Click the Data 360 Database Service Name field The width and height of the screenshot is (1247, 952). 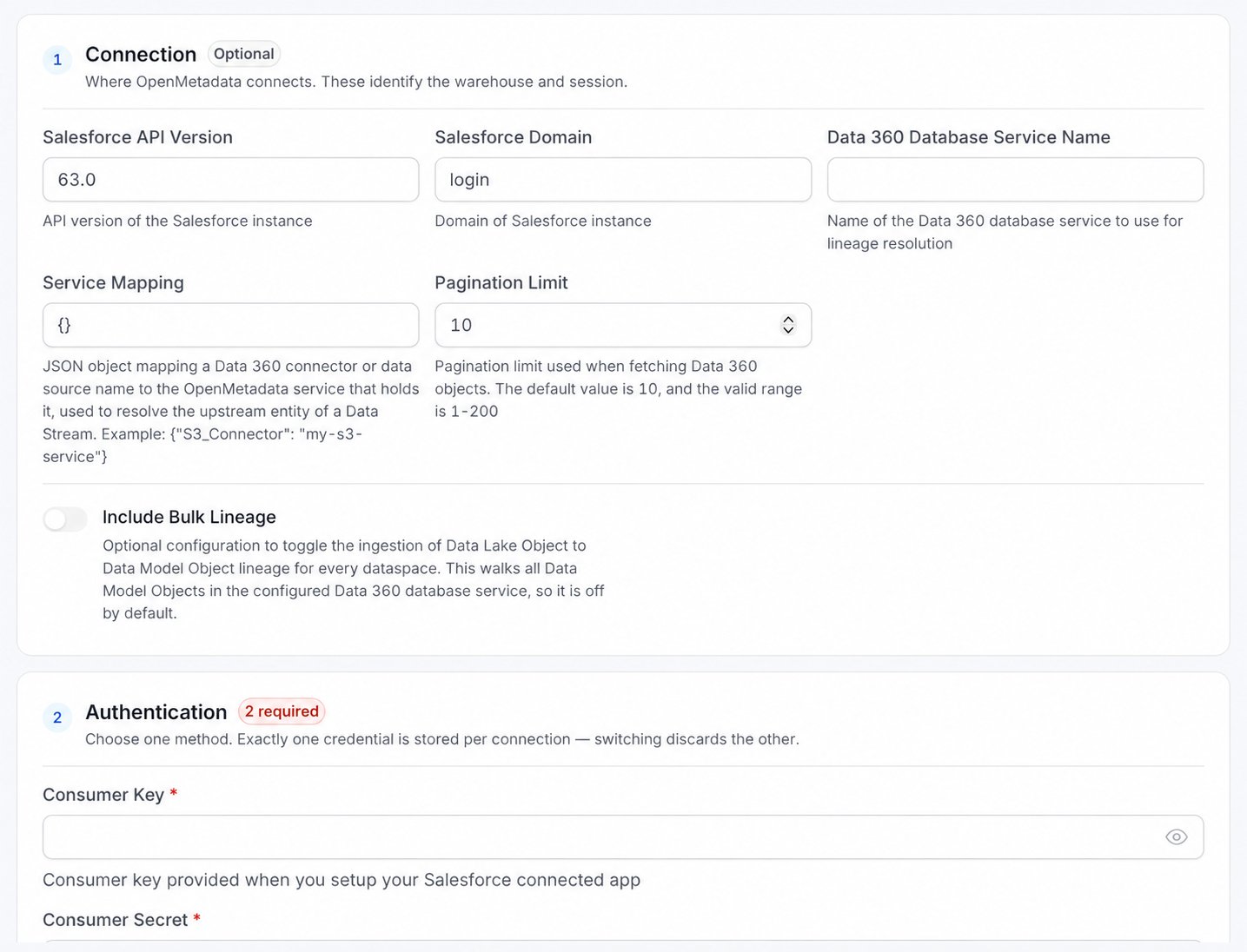[1015, 180]
